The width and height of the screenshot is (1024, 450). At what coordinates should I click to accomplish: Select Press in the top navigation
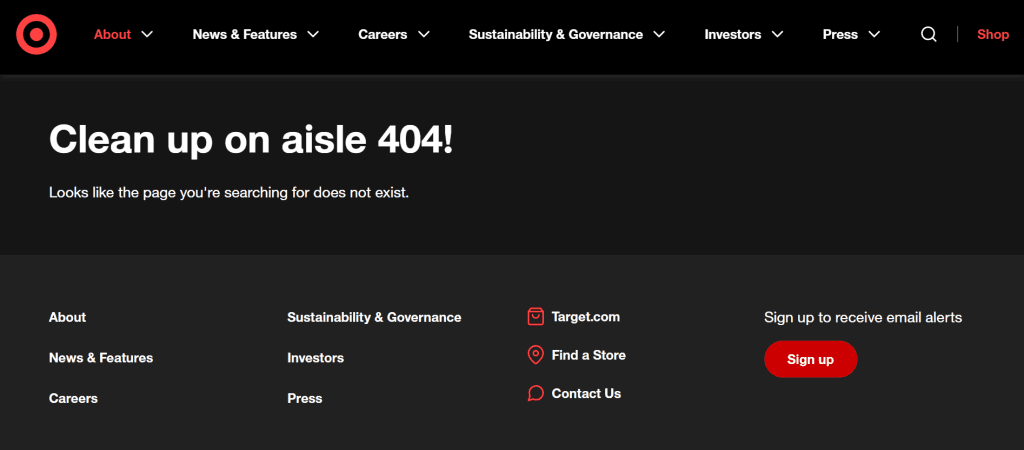pos(840,34)
